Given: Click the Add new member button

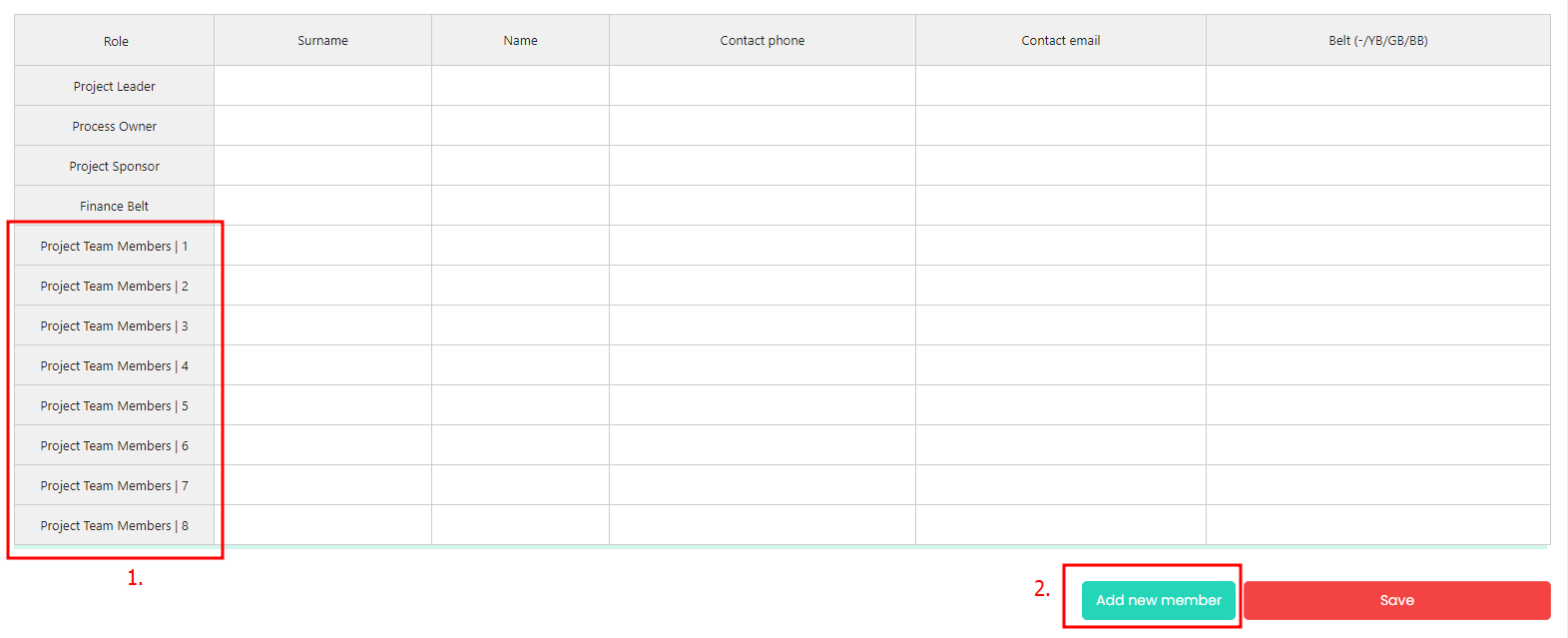Looking at the screenshot, I should tap(1158, 600).
